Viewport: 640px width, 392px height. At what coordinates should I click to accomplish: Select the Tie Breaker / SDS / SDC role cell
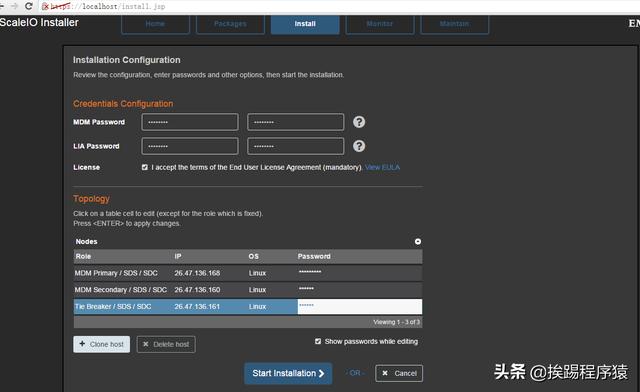tap(123, 306)
